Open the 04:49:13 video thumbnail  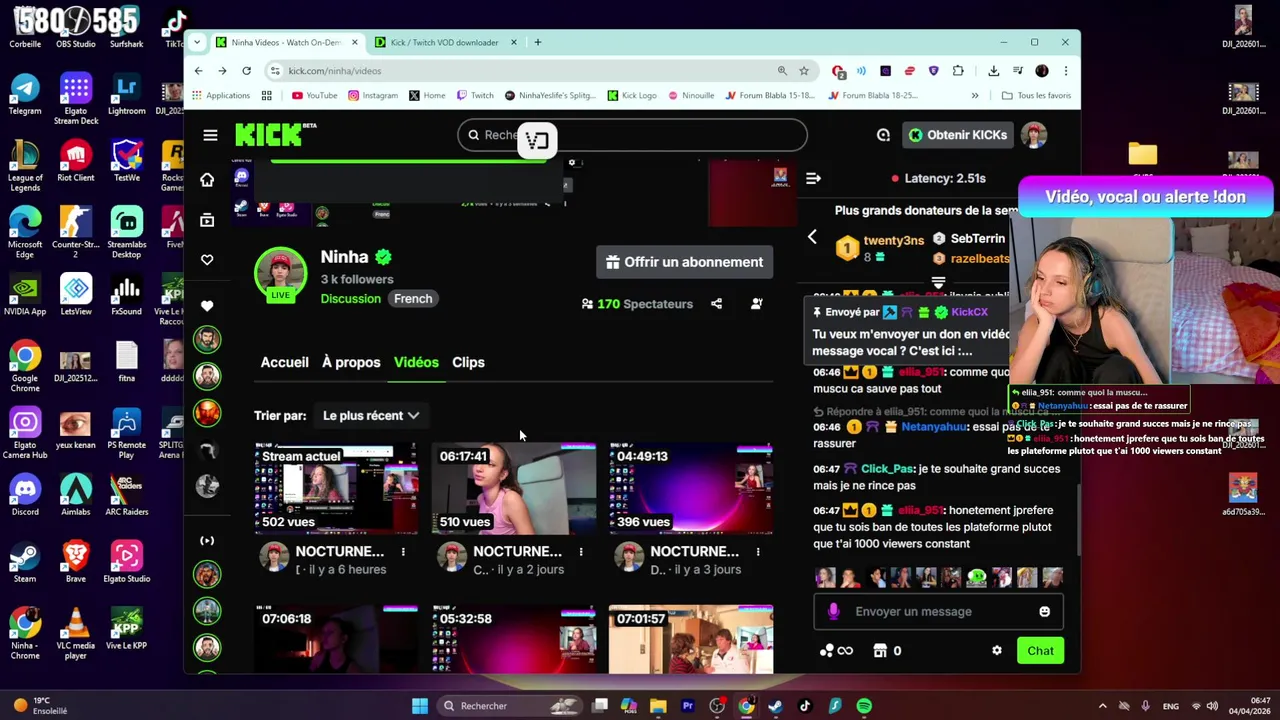[691, 489]
